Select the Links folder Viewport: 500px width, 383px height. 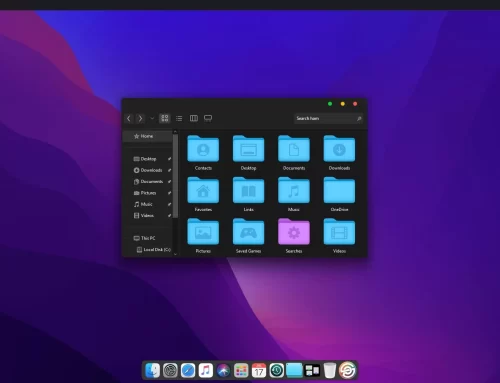click(x=248, y=194)
